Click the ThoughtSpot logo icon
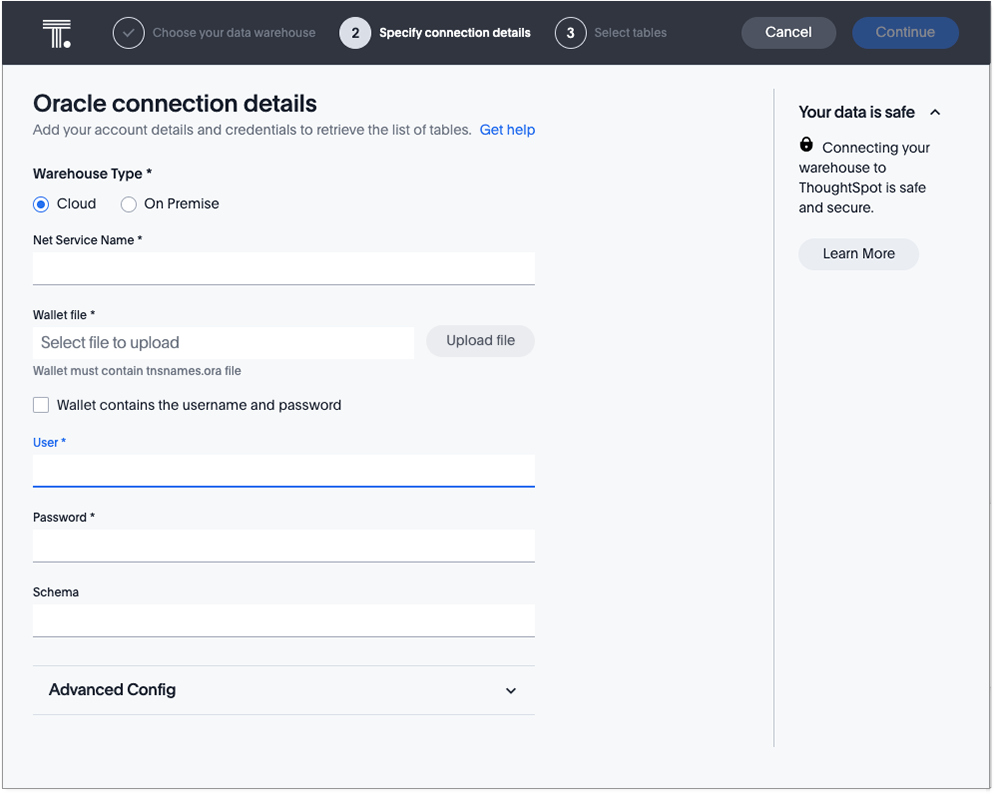 tap(57, 33)
